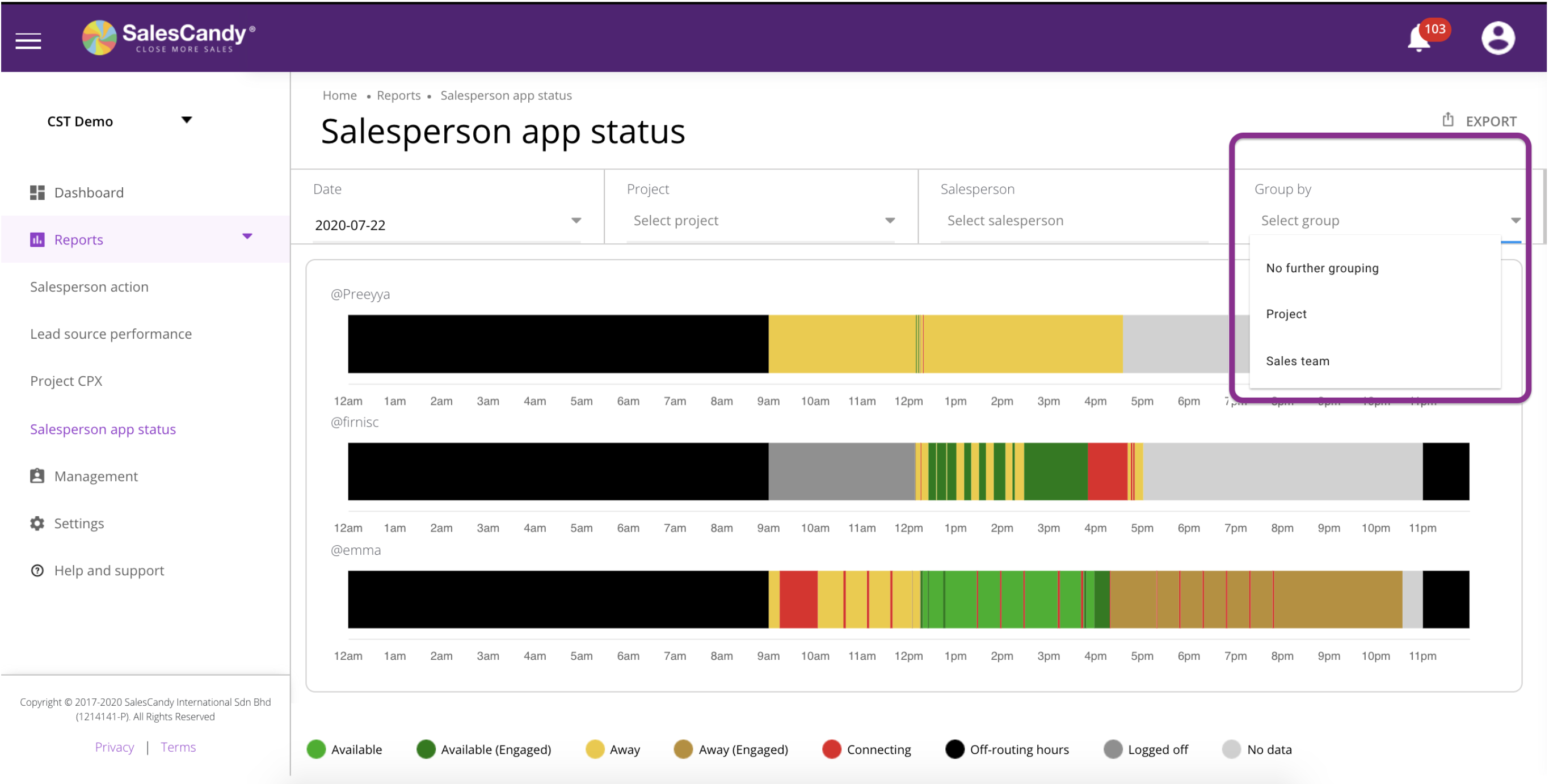Click the Dashboard grid icon
1549x784 pixels.
coord(37,192)
